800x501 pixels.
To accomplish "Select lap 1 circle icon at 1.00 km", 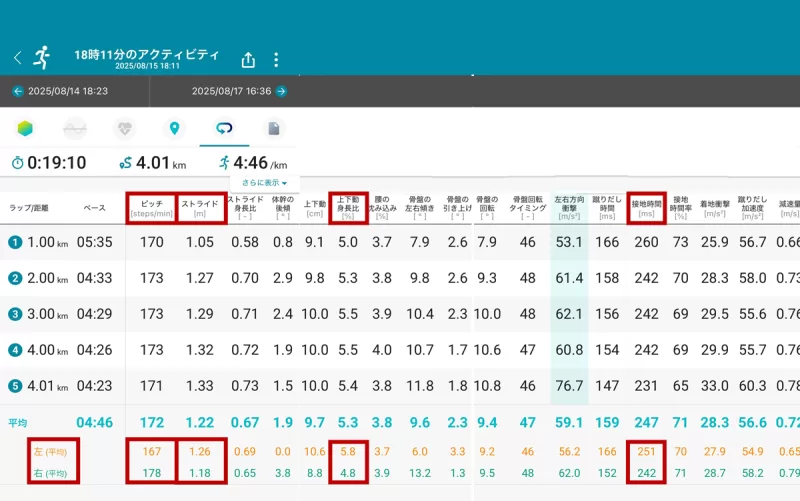I will (15, 242).
